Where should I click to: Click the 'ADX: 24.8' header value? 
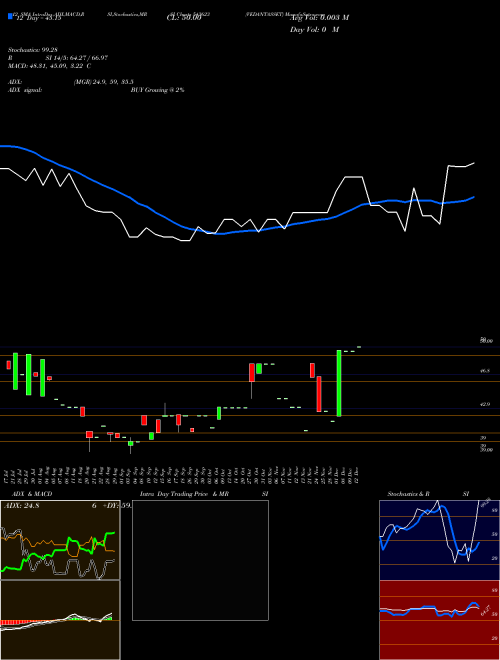(21, 506)
